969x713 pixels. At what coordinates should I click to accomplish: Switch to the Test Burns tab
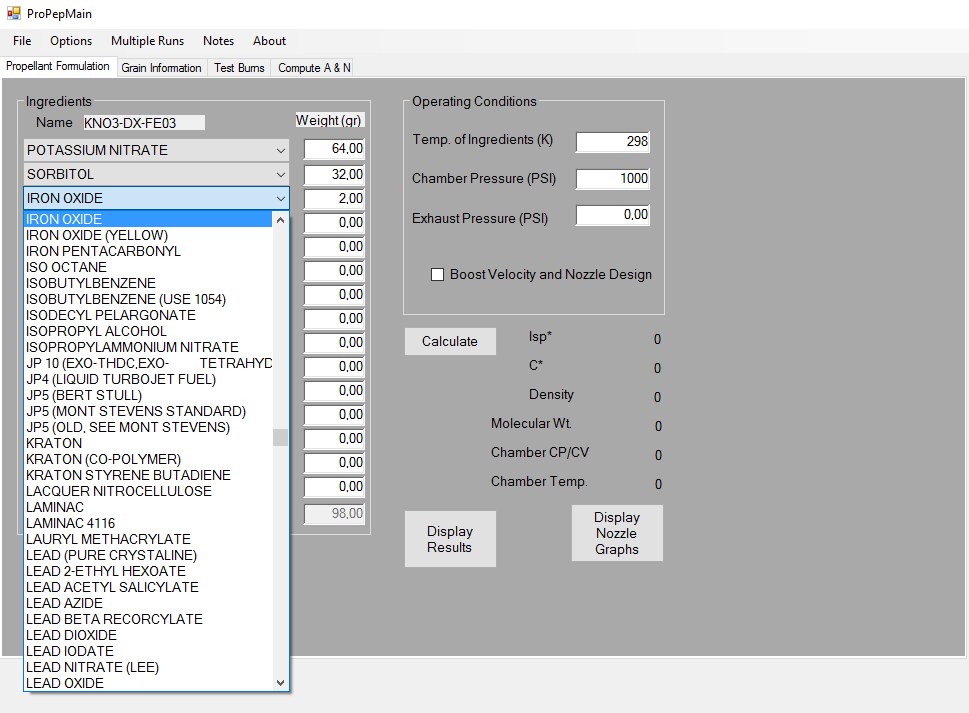(239, 68)
